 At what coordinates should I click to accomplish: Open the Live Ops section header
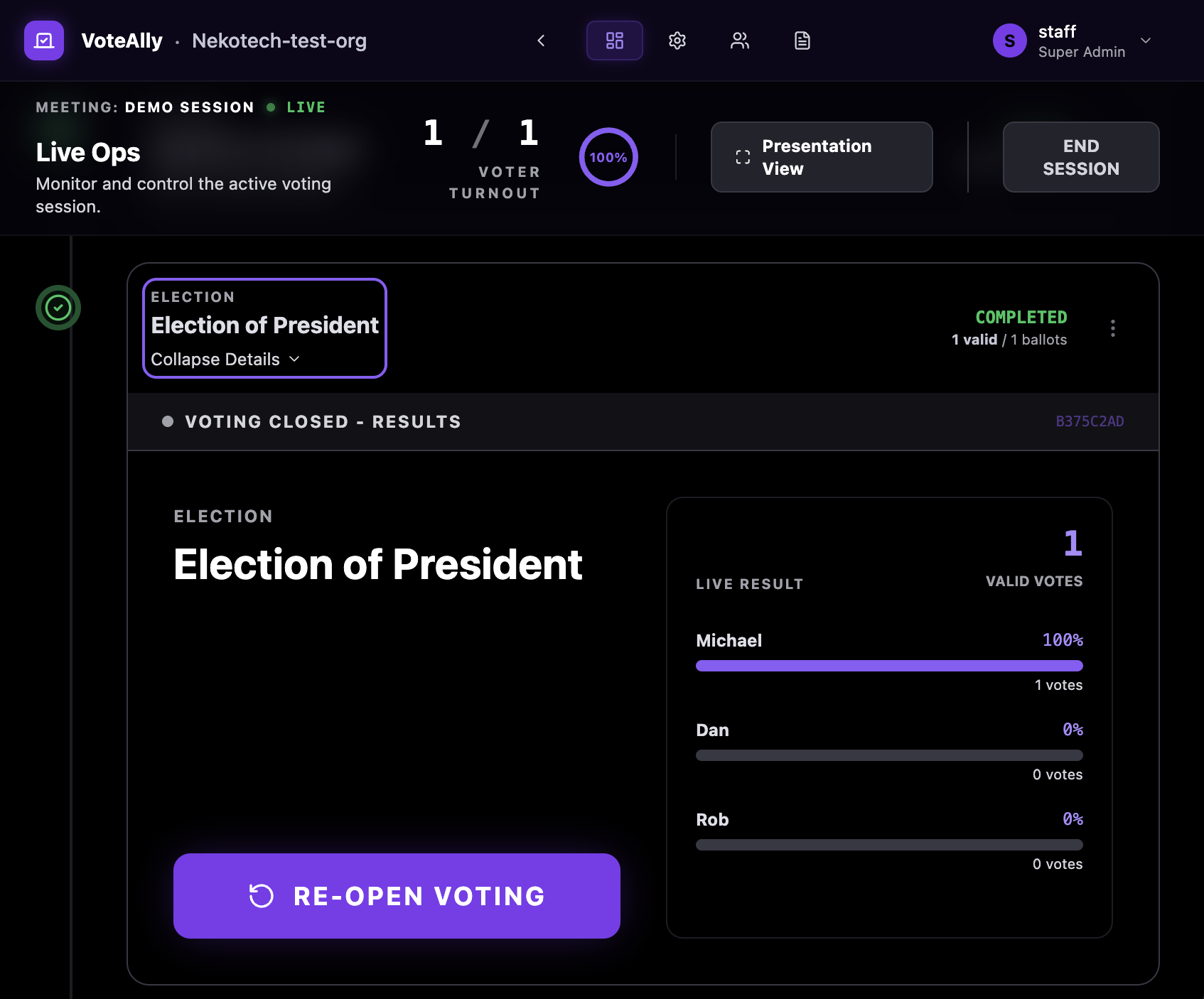pos(87,151)
